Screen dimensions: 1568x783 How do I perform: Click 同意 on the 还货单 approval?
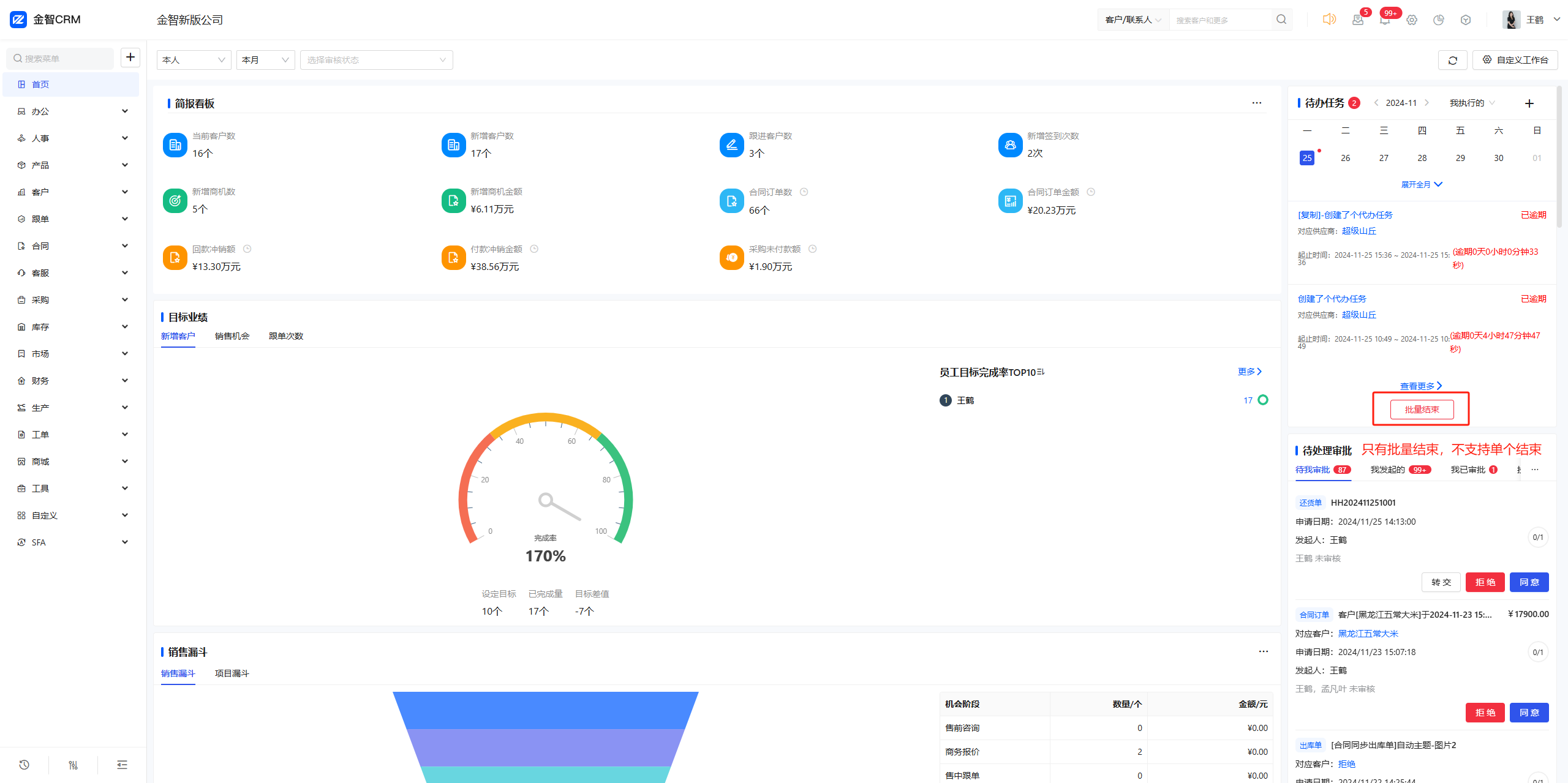tap(1529, 582)
